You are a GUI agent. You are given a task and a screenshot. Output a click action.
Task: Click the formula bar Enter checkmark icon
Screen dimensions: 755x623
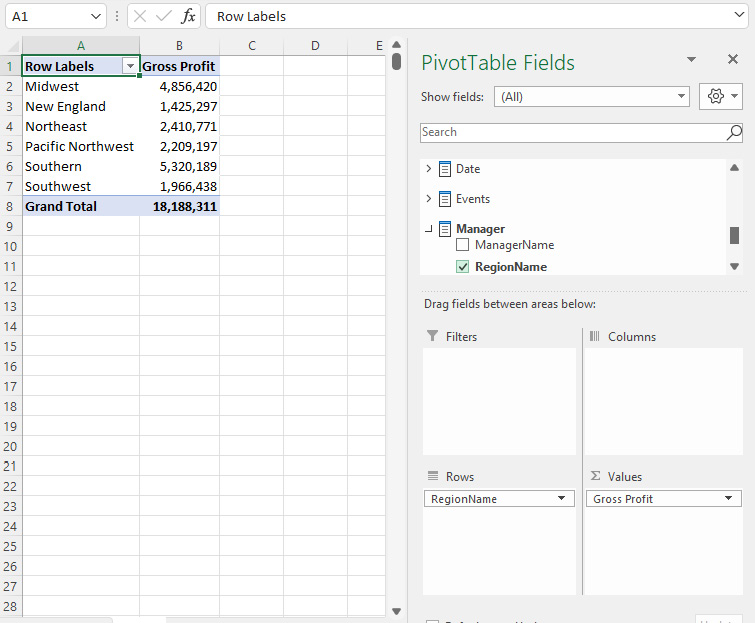164,17
